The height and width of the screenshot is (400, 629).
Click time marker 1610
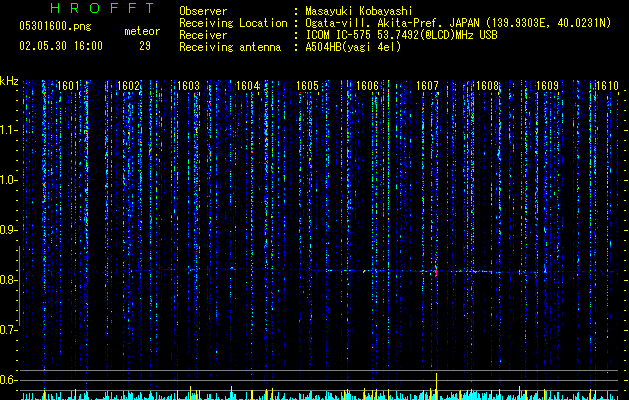click(x=607, y=86)
